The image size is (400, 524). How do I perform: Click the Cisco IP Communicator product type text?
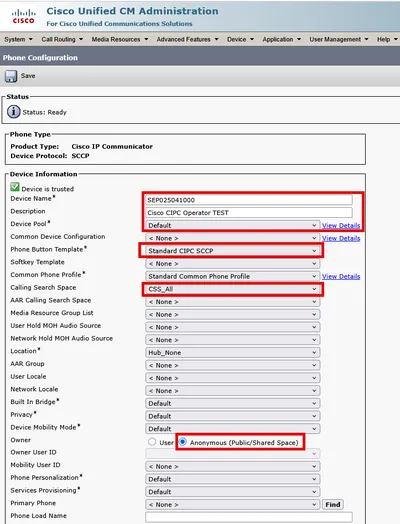tap(112, 146)
